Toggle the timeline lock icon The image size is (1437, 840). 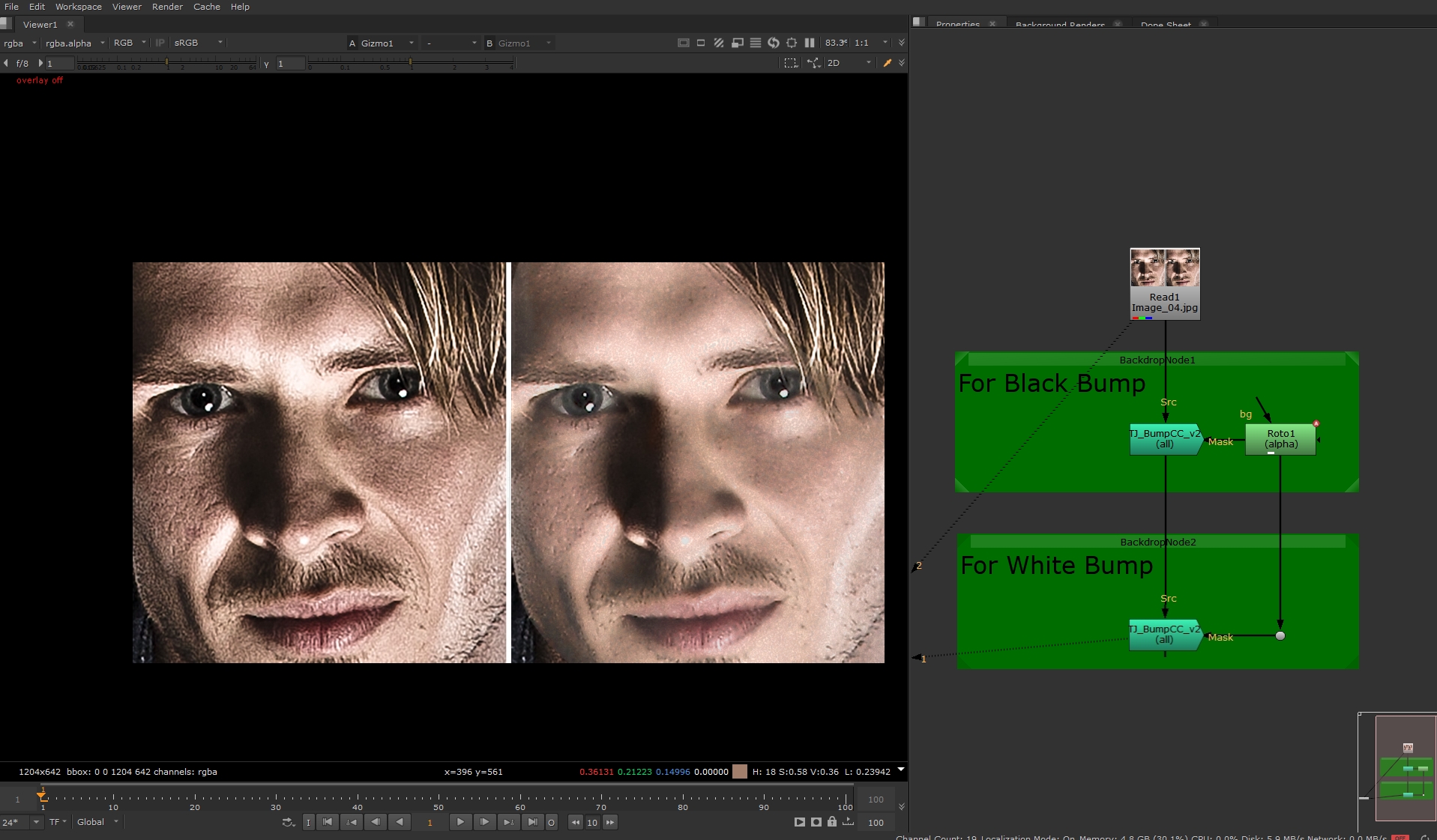(x=832, y=822)
